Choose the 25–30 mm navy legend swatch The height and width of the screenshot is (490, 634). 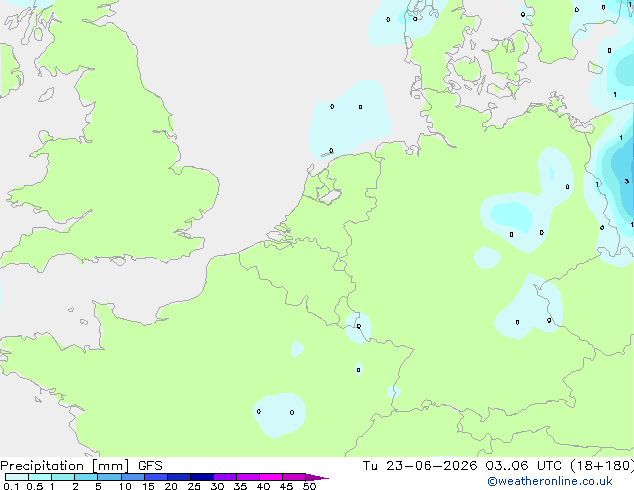(202, 477)
